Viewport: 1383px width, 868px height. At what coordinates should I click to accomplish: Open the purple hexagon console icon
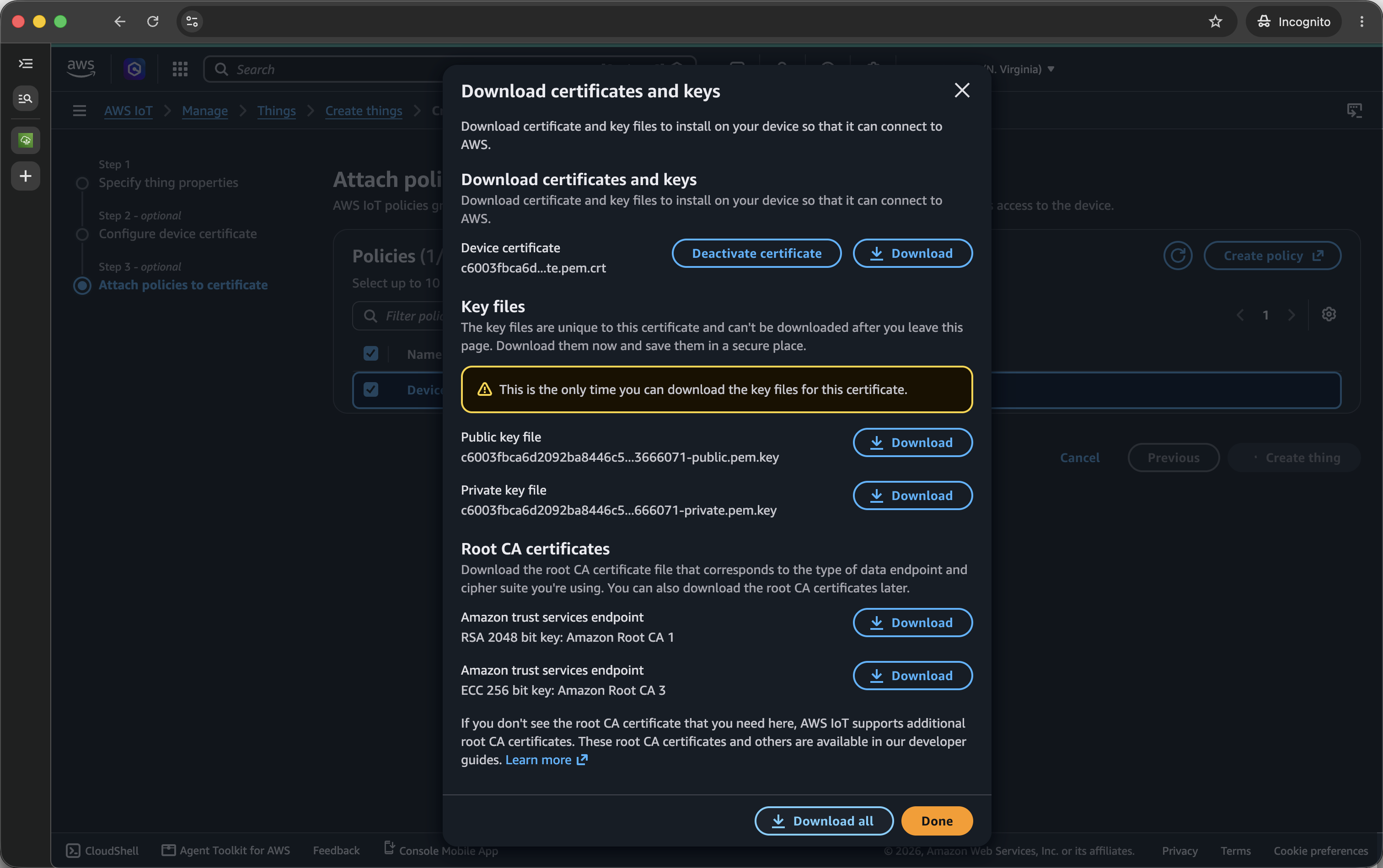point(134,69)
